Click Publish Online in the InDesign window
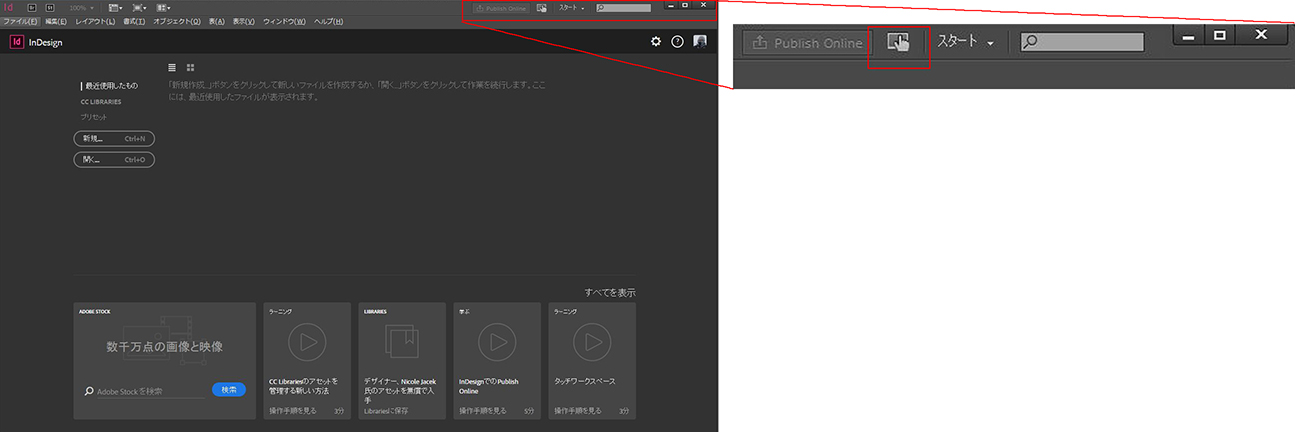This screenshot has width=1295, height=432. [x=499, y=7]
